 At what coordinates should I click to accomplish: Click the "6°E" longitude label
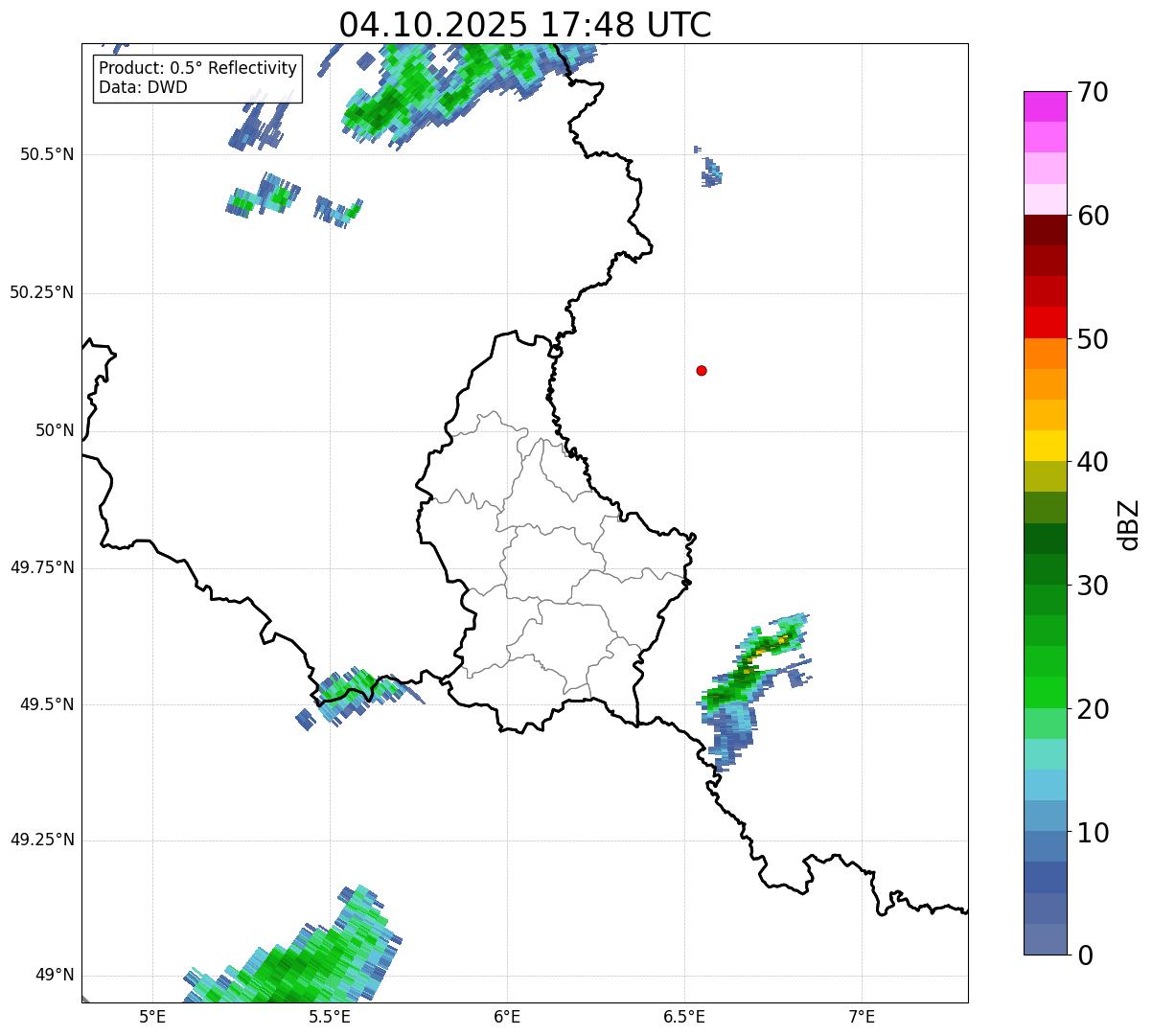(x=507, y=1016)
